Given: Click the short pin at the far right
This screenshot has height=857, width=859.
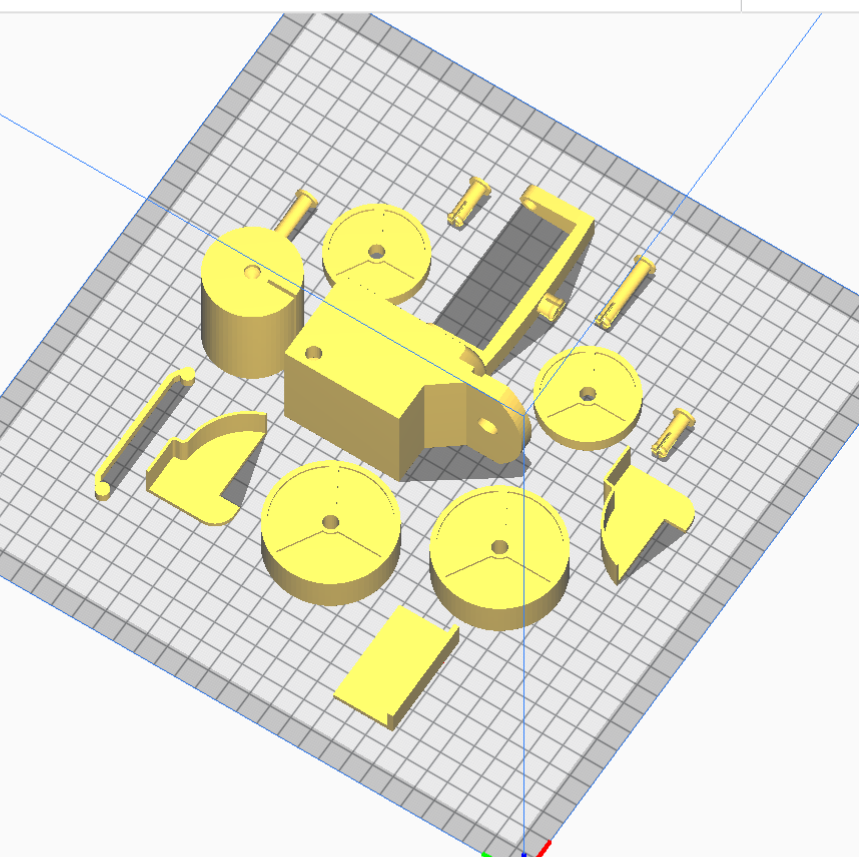Looking at the screenshot, I should pyautogui.click(x=673, y=432).
